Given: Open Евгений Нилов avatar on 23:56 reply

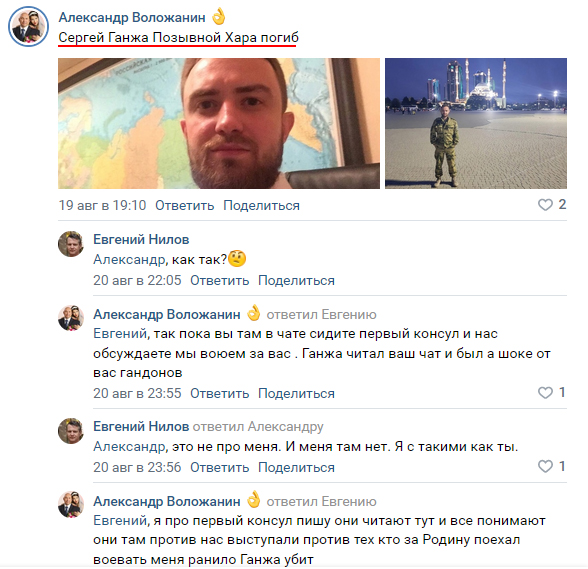Looking at the screenshot, I should (71, 431).
